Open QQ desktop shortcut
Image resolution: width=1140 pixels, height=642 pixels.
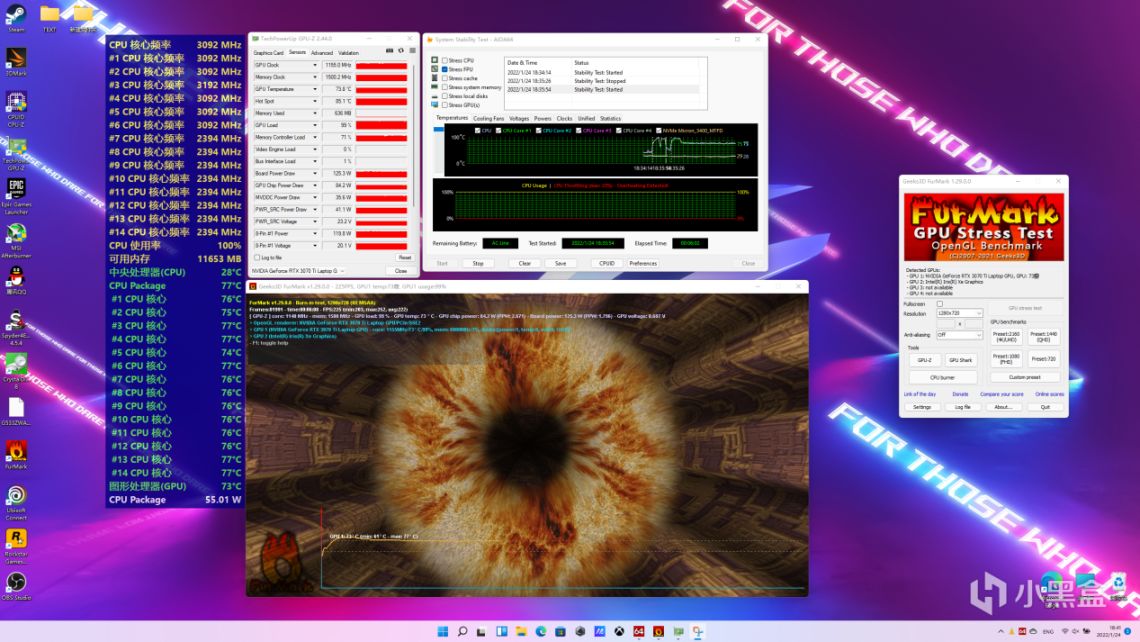(15, 280)
